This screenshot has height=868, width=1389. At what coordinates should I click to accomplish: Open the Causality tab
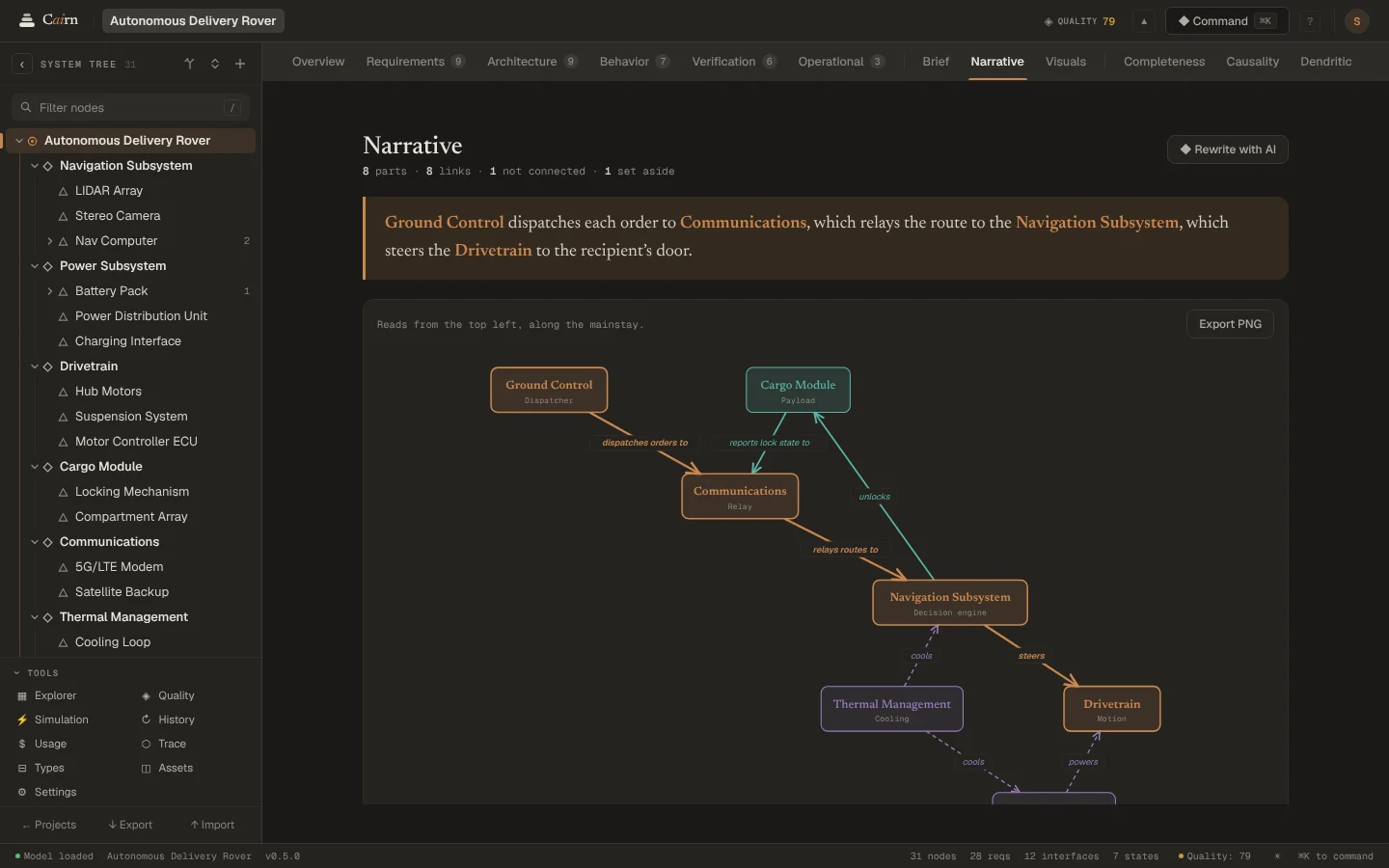(x=1252, y=62)
